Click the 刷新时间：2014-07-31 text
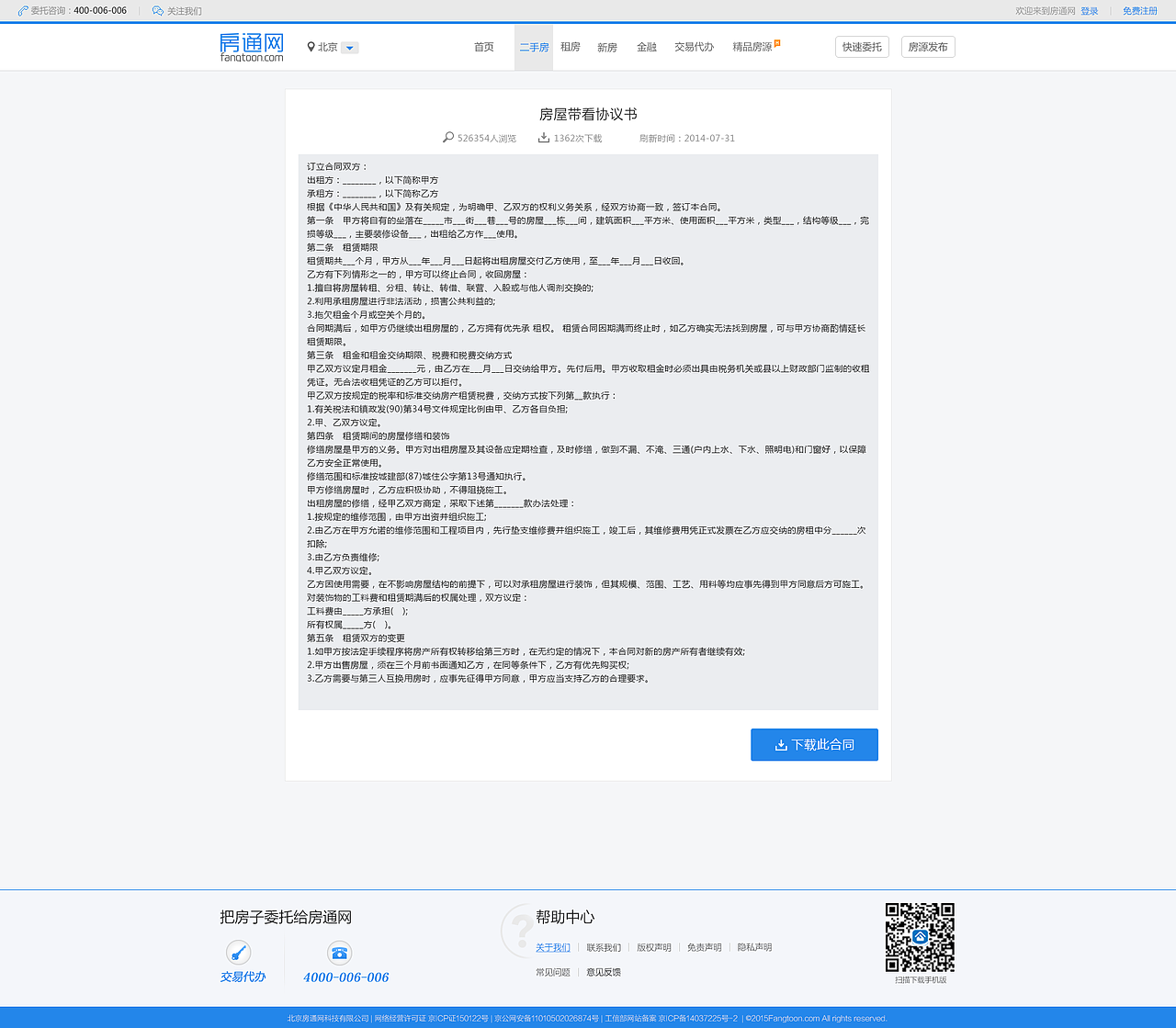Image resolution: width=1176 pixels, height=1028 pixels. click(x=687, y=138)
